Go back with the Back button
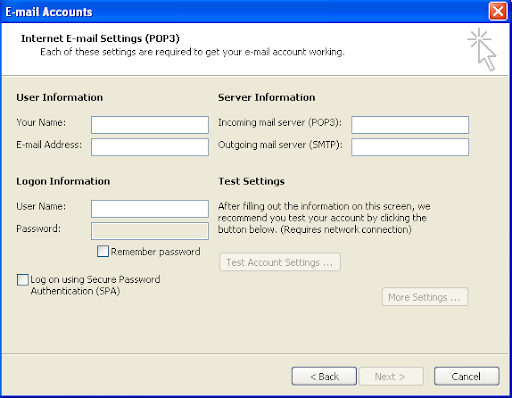The image size is (512, 398). coord(324,376)
